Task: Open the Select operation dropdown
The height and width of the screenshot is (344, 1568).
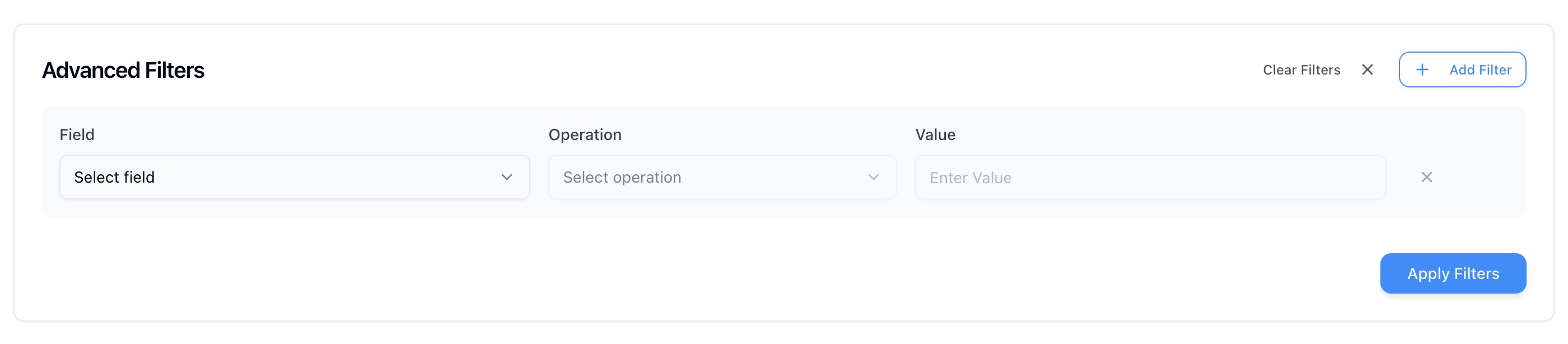Action: tap(722, 177)
